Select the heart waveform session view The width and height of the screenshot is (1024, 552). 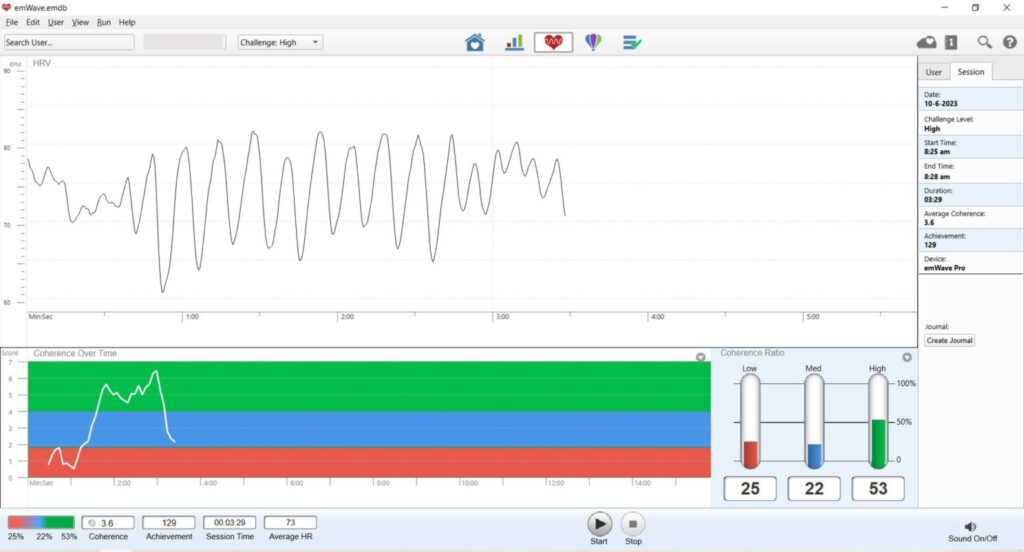553,42
